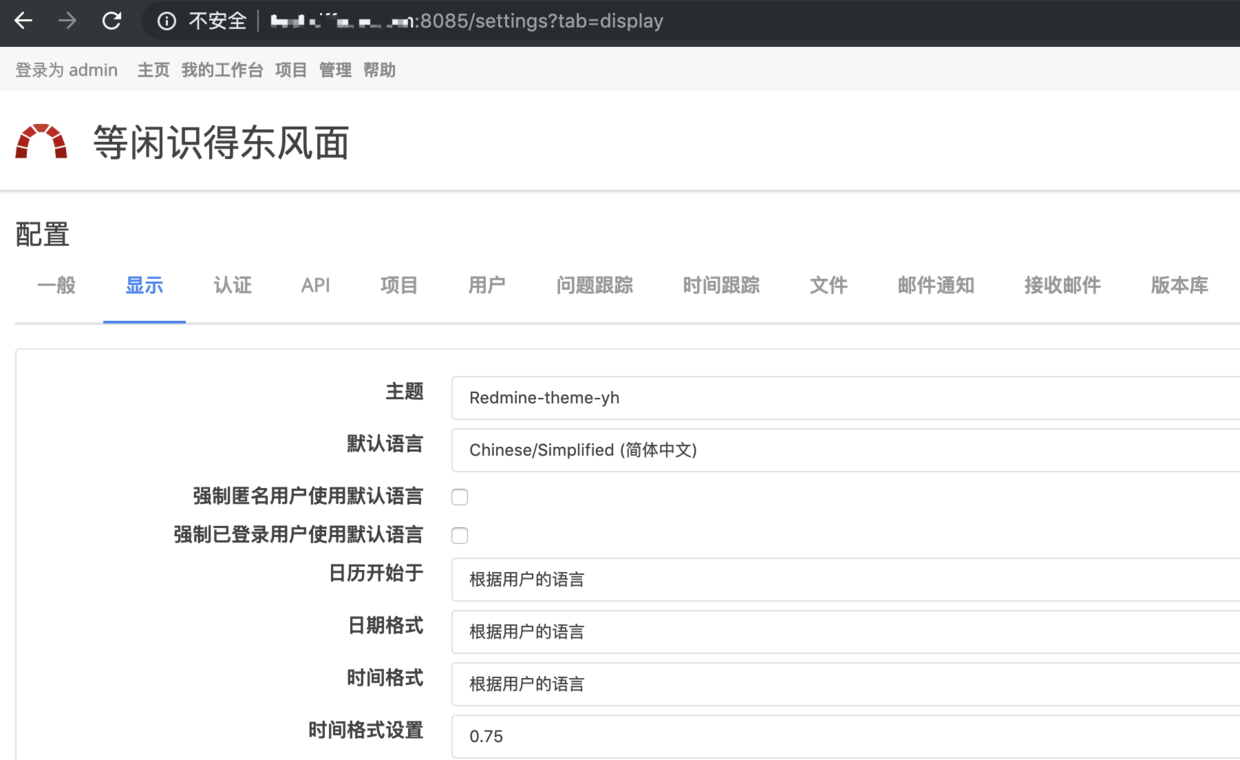Image resolution: width=1240 pixels, height=760 pixels.
Task: Open 管理 in top menu
Action: click(x=335, y=70)
